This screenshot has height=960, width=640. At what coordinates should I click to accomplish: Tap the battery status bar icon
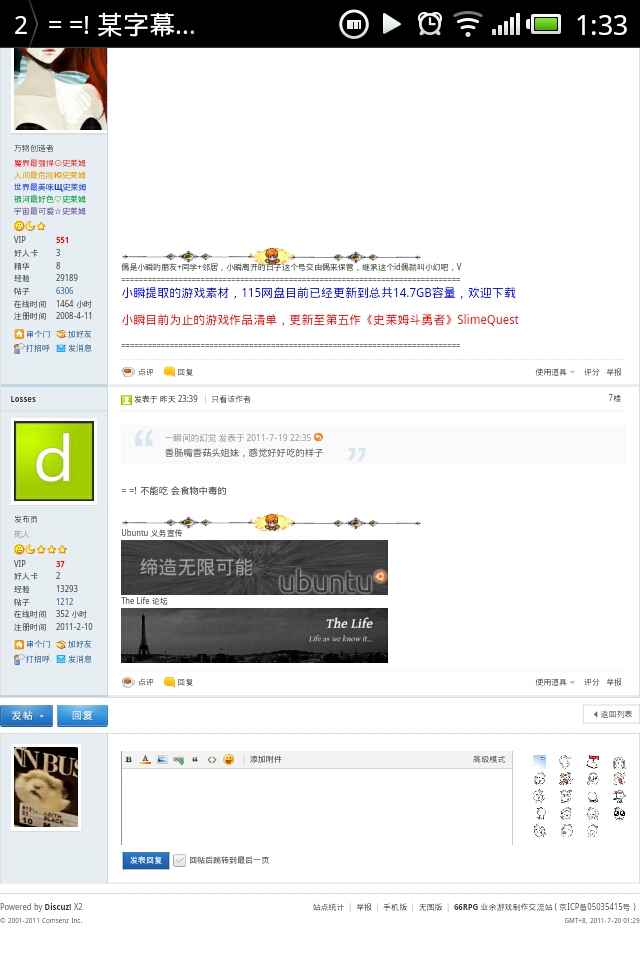coord(544,24)
